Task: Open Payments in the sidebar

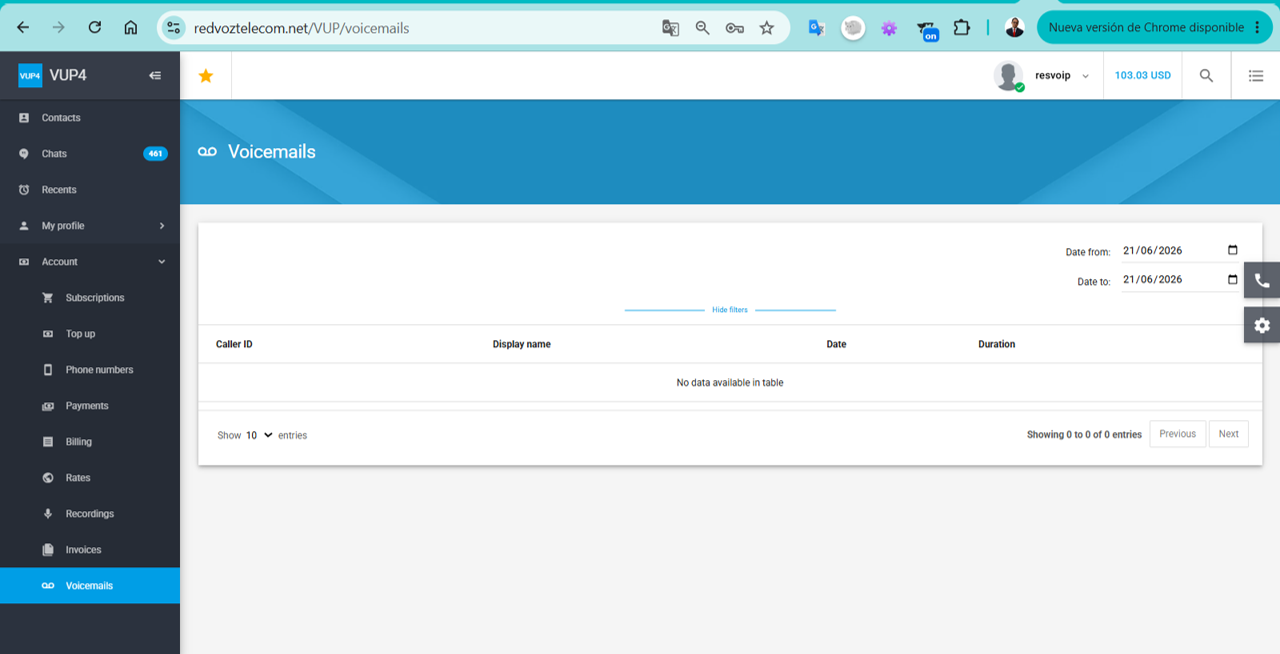Action: 90,406
